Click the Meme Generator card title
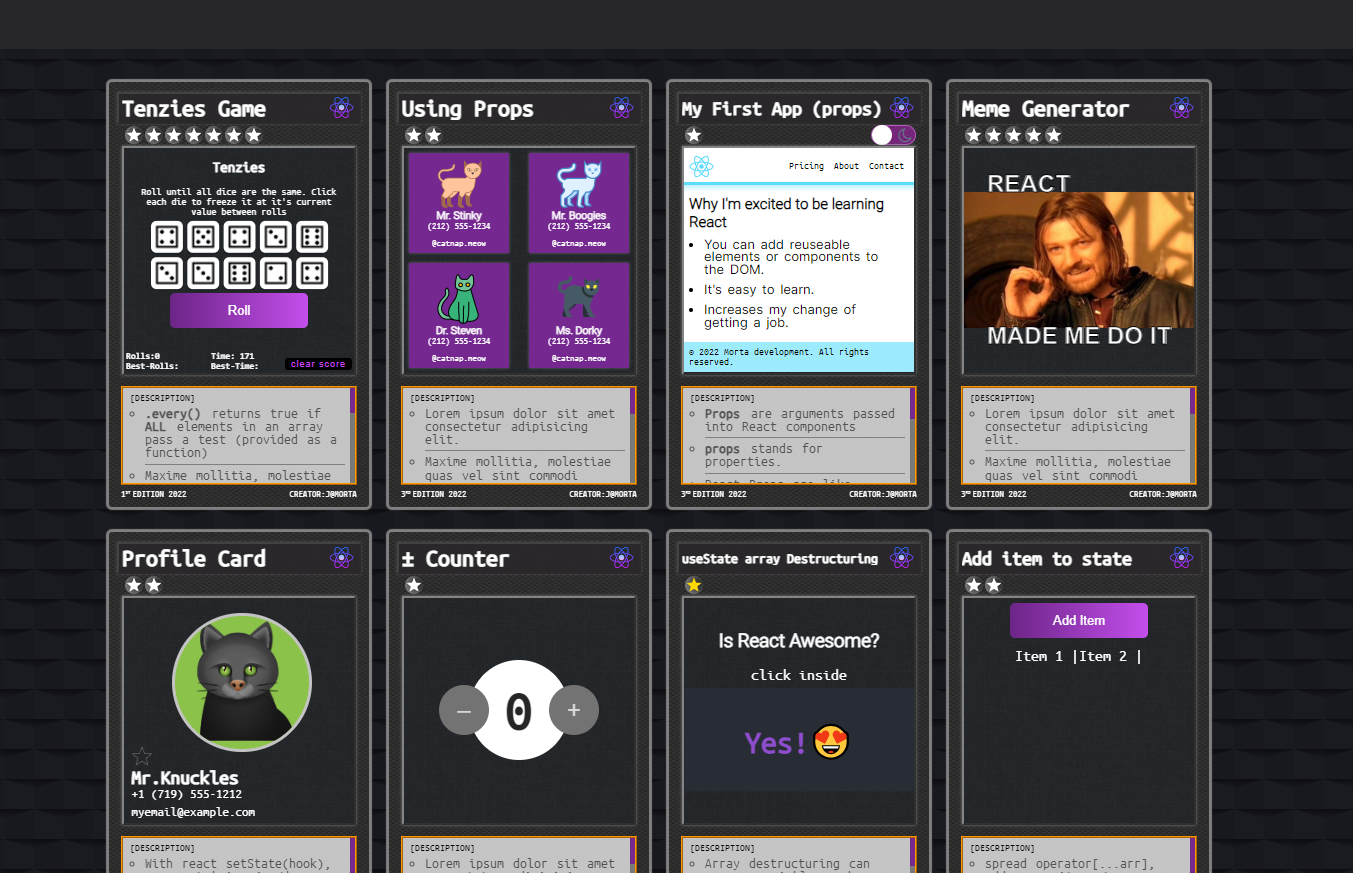The width and height of the screenshot is (1353, 873). [x=1045, y=109]
